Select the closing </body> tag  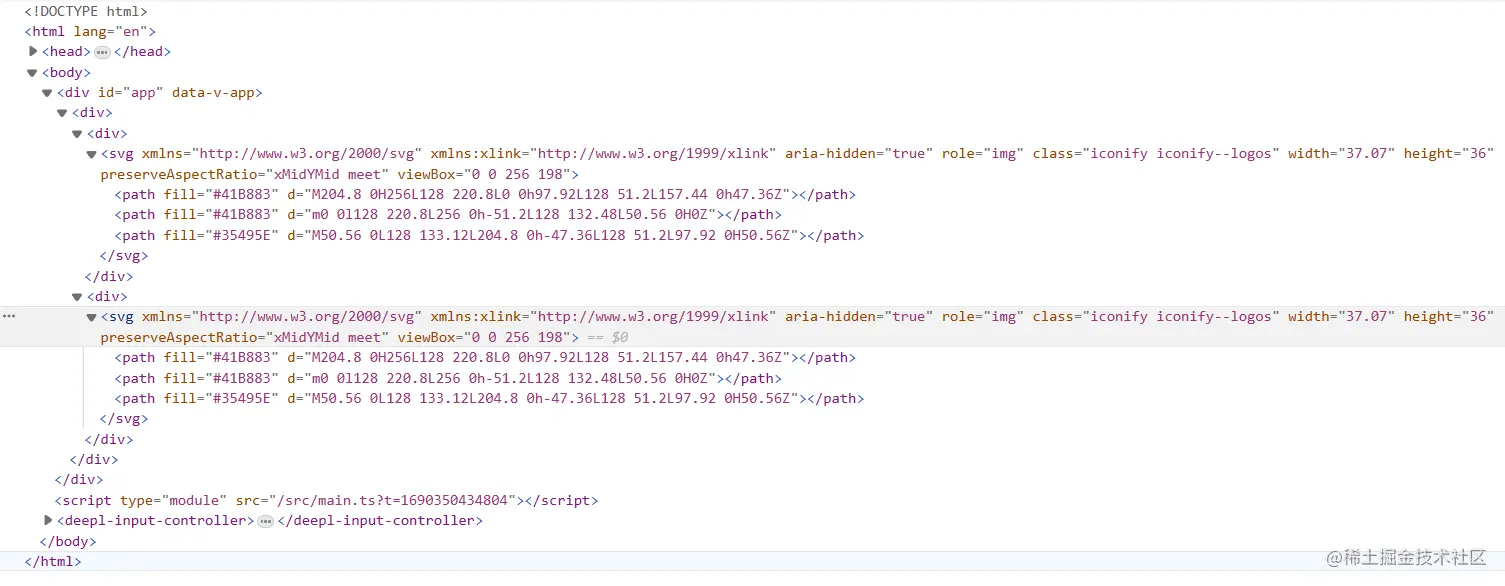[68, 541]
